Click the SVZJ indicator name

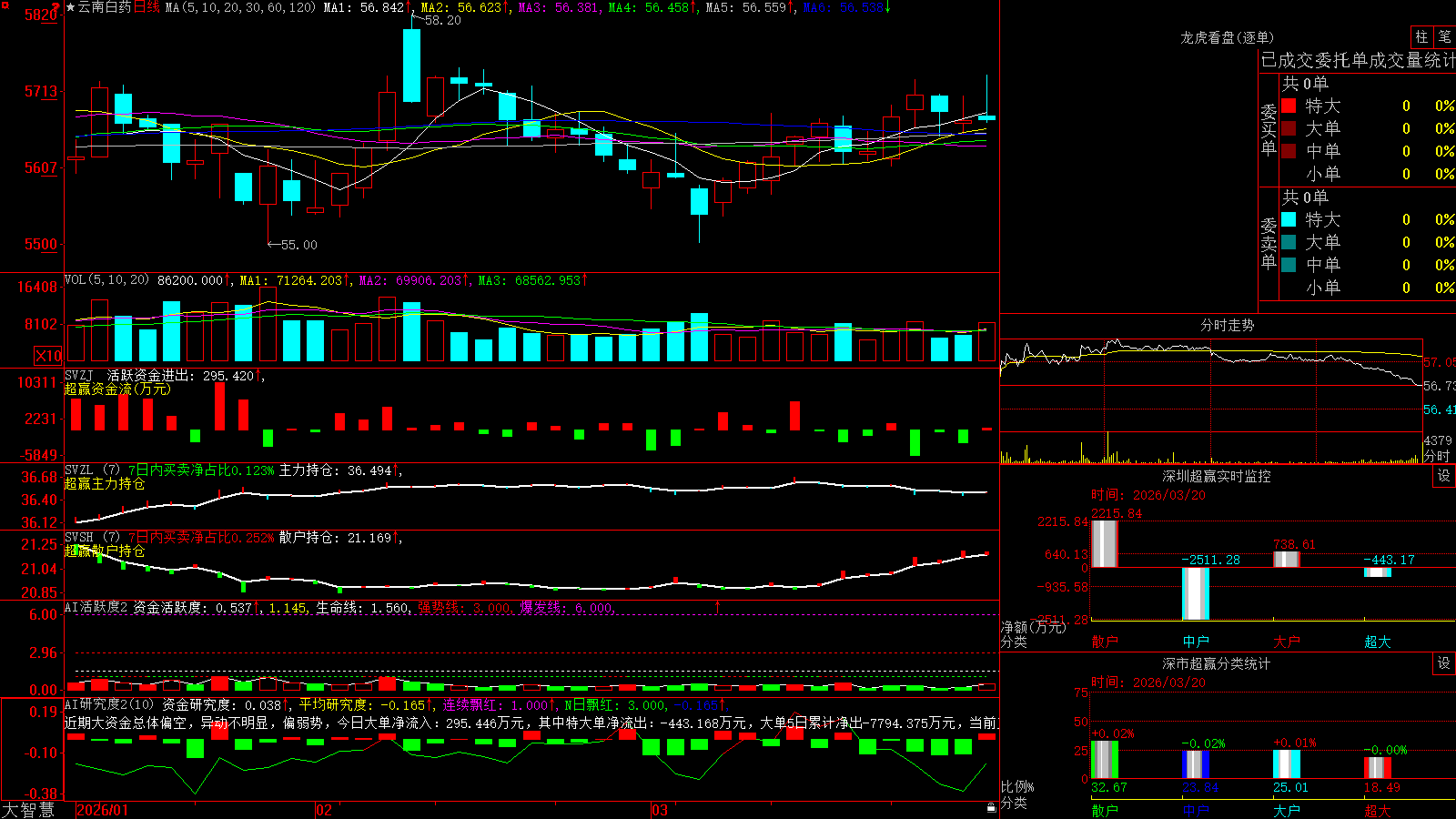(x=78, y=376)
